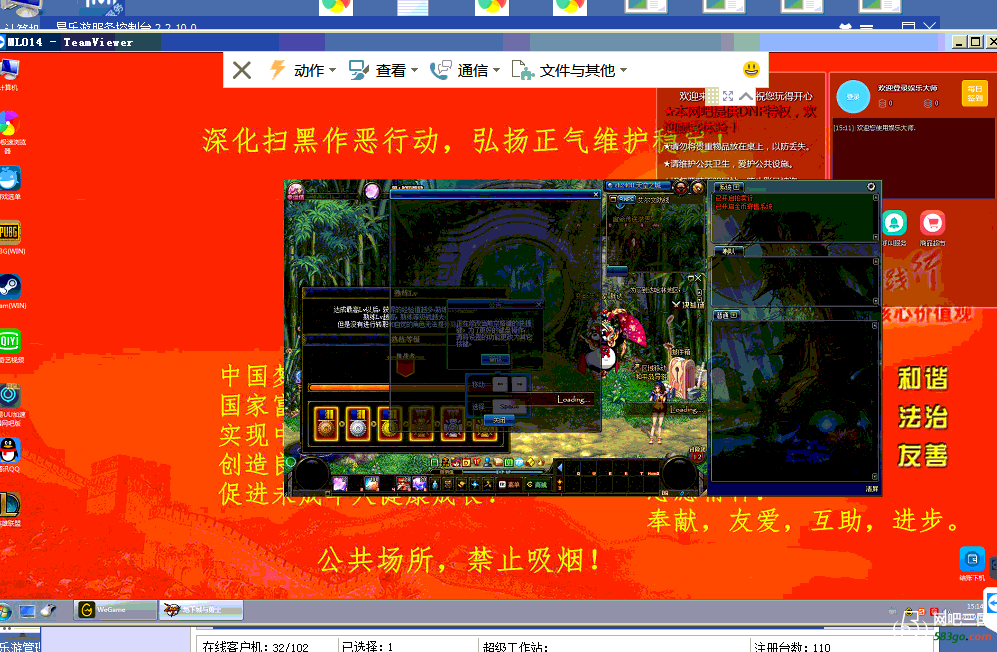Screen dimensions: 997x652
Task: Open the 查看 view dropdown menu
Action: (x=383, y=70)
